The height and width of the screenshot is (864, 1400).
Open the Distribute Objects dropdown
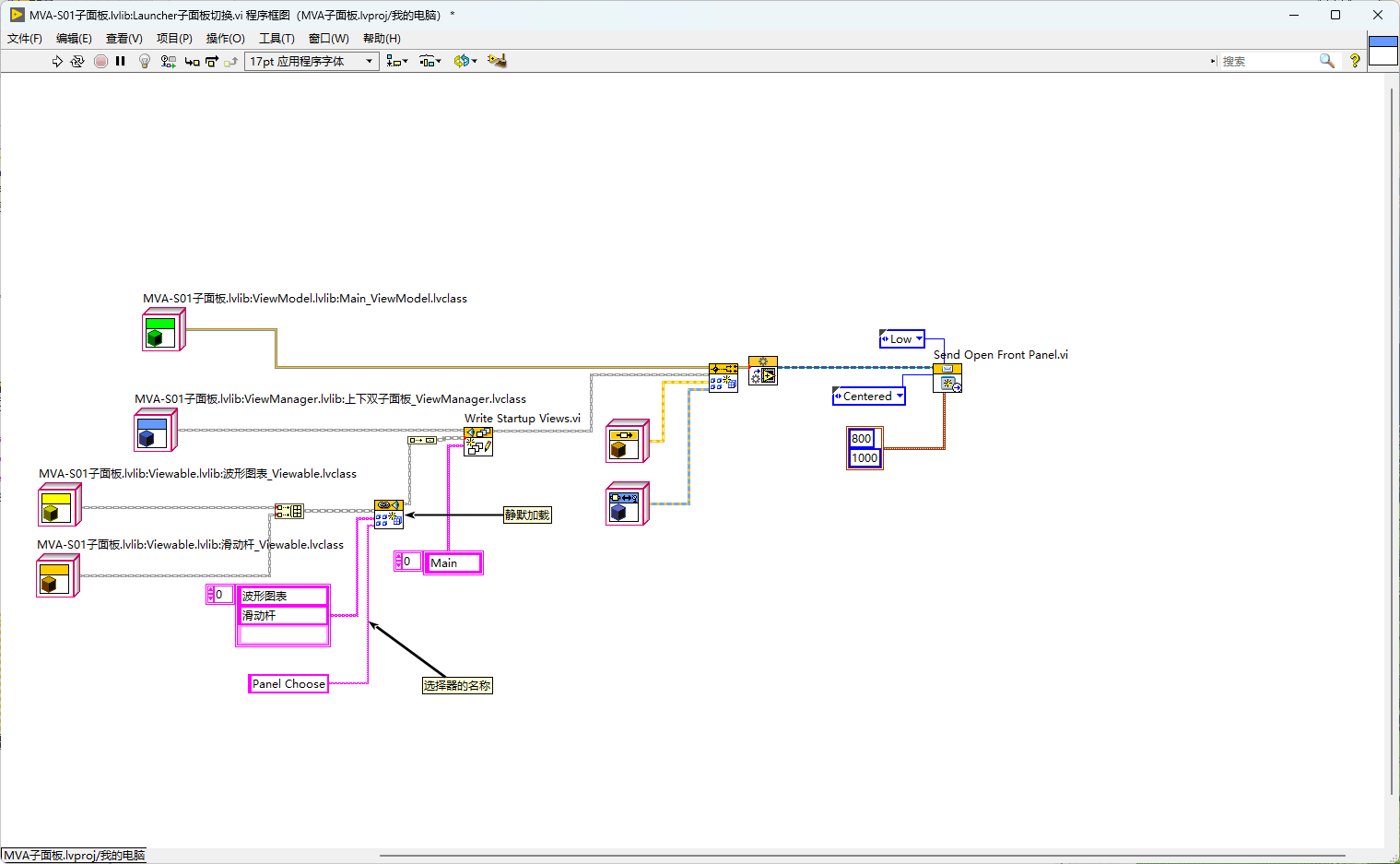point(430,61)
